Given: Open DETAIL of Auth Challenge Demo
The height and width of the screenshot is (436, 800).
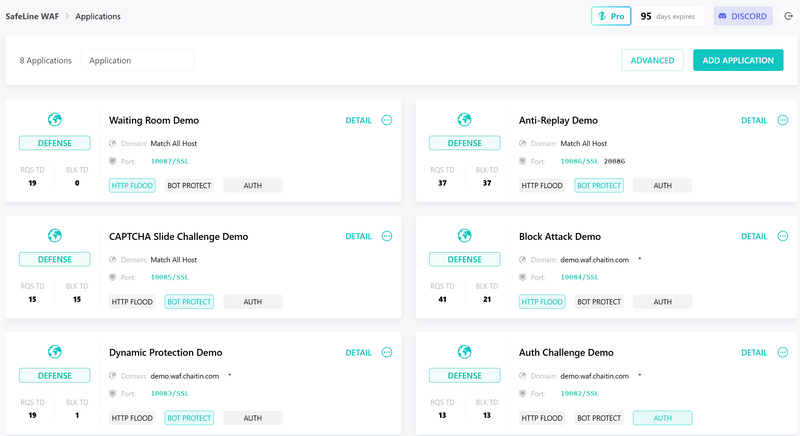Looking at the screenshot, I should coord(754,352).
